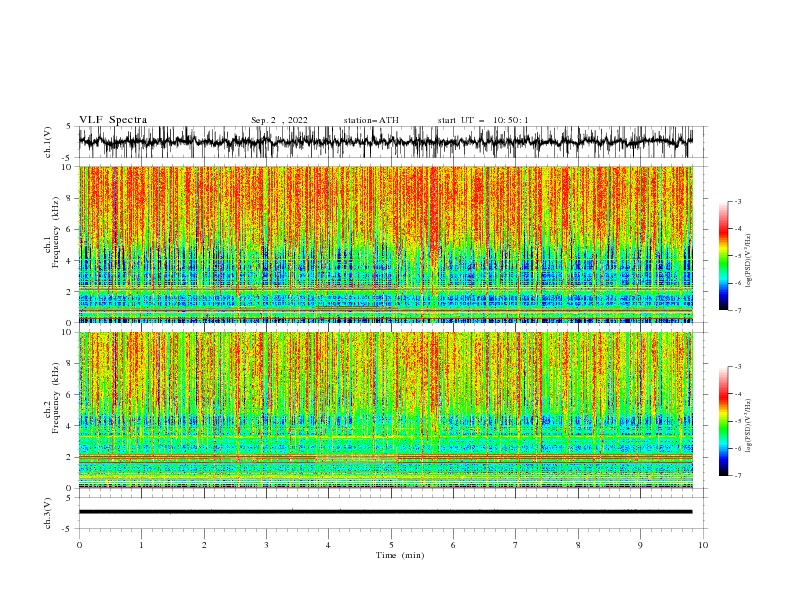The image size is (792, 612).
Task: Click time axis tick label "7"
Action: (x=516, y=545)
